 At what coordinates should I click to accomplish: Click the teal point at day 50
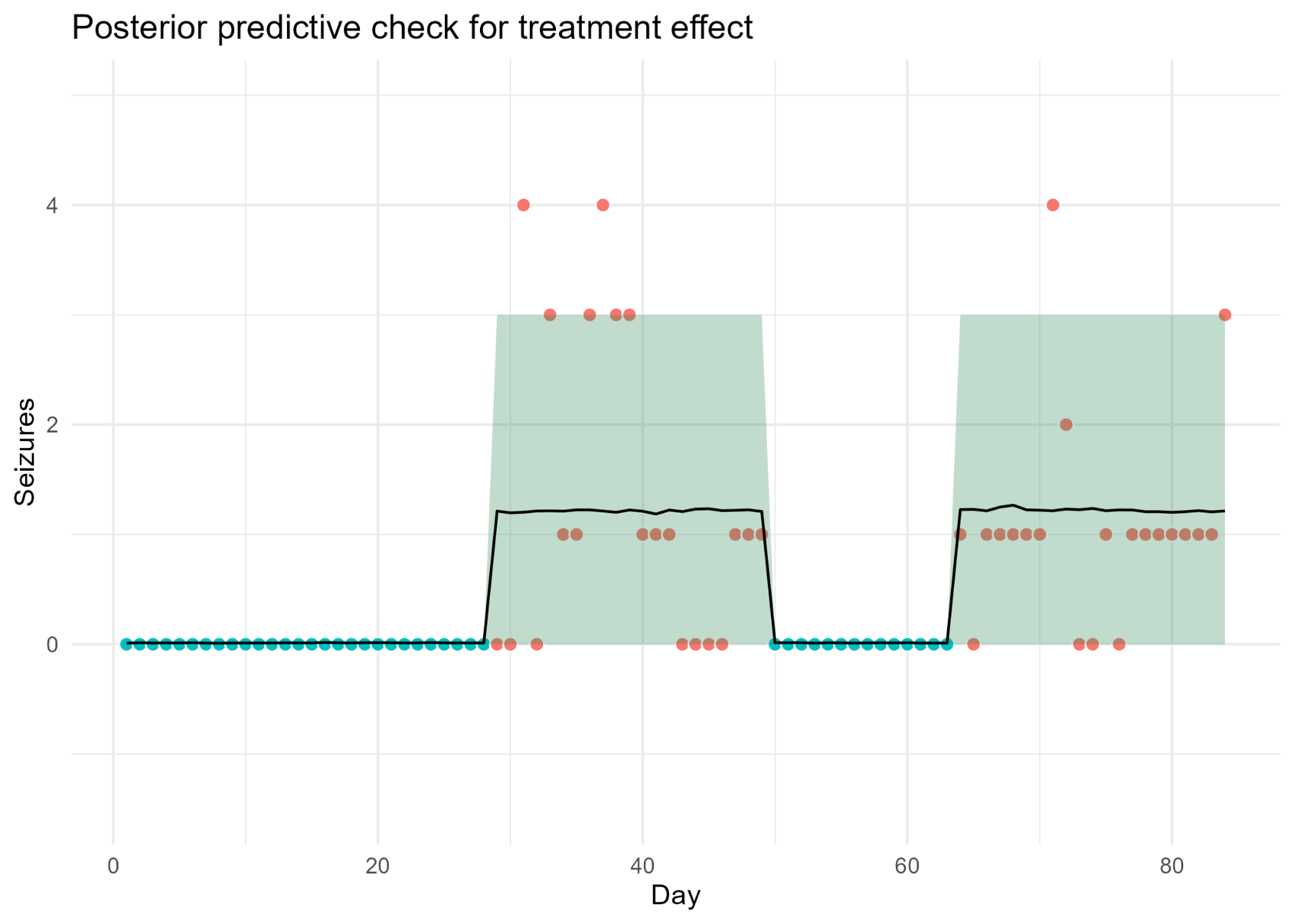pos(775,645)
